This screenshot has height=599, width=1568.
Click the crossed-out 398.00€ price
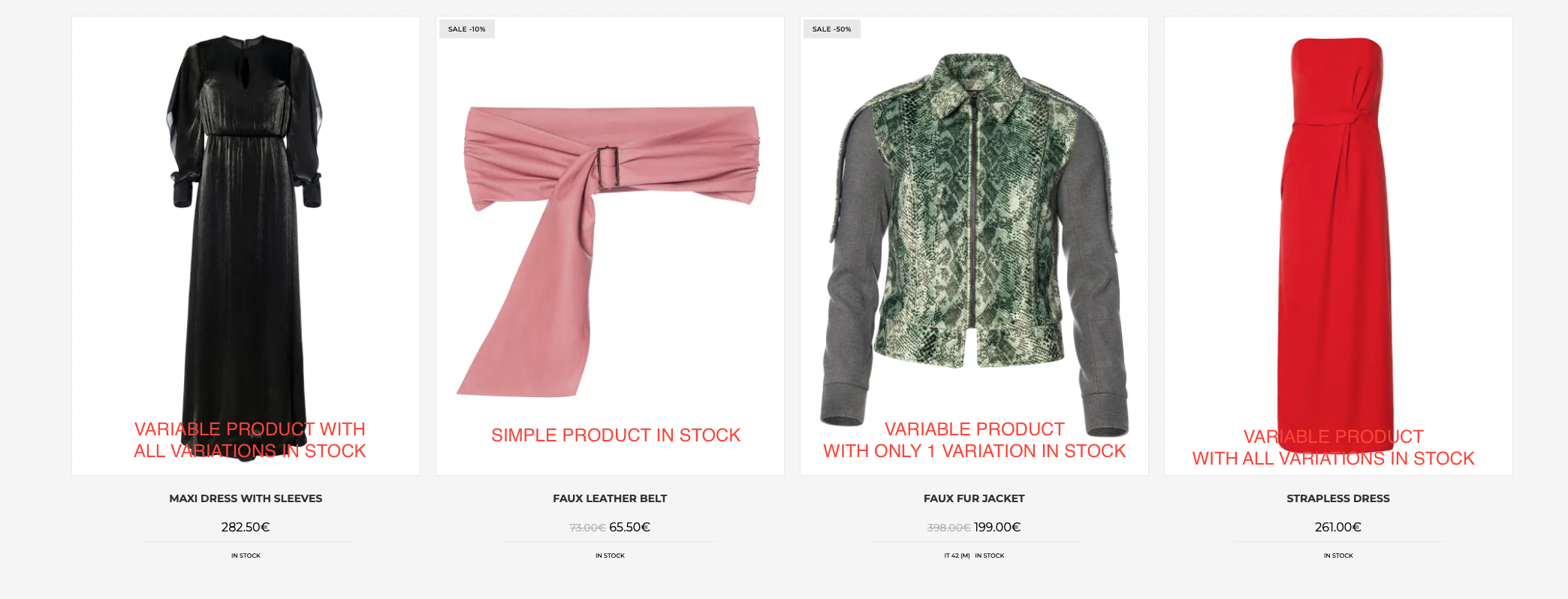coord(949,528)
